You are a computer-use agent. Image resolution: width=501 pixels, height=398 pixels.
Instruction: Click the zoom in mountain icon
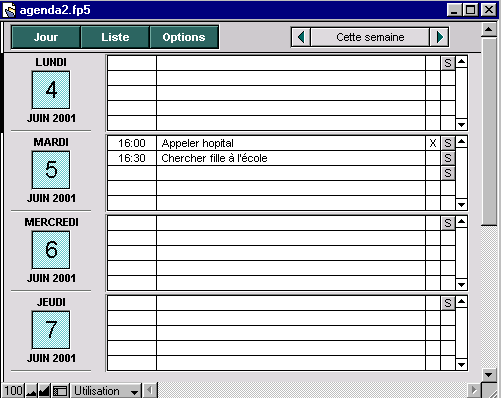coord(44,391)
